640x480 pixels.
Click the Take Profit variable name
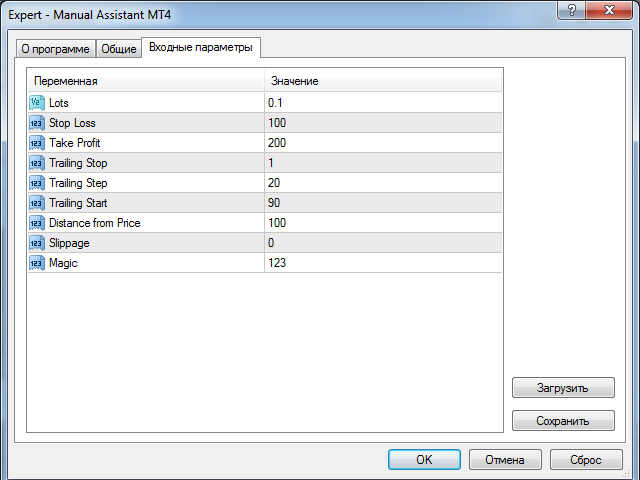tap(75, 143)
